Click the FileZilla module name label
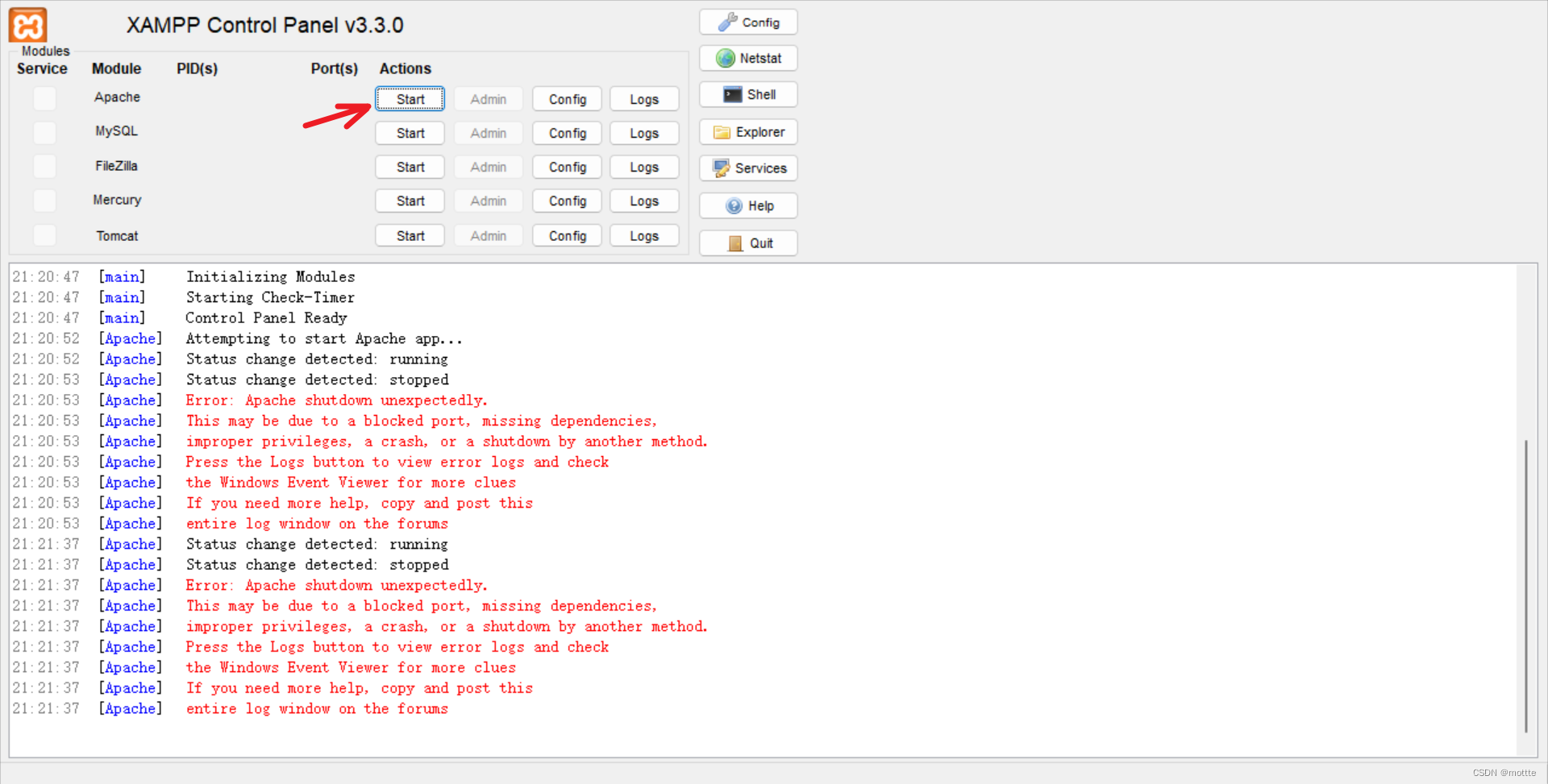 pos(117,165)
